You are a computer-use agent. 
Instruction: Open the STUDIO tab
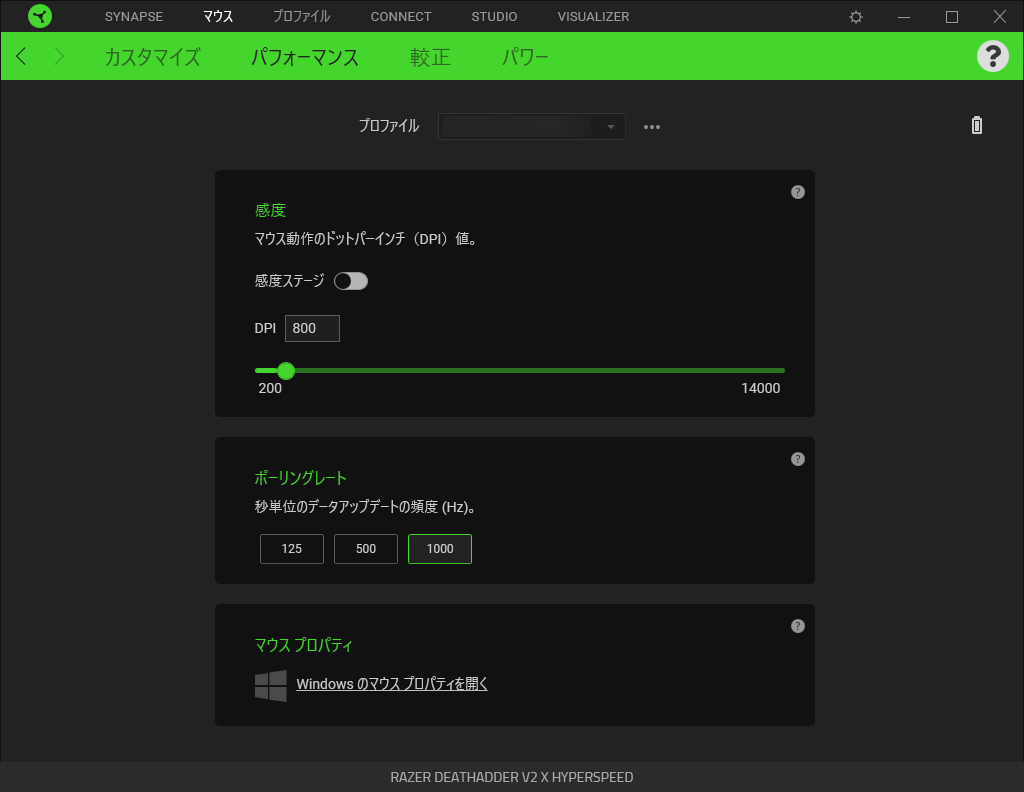coord(494,16)
